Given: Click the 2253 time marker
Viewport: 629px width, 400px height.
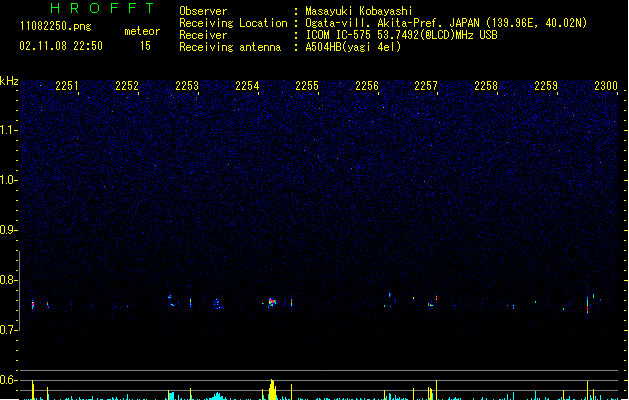Looking at the screenshot, I should (187, 86).
